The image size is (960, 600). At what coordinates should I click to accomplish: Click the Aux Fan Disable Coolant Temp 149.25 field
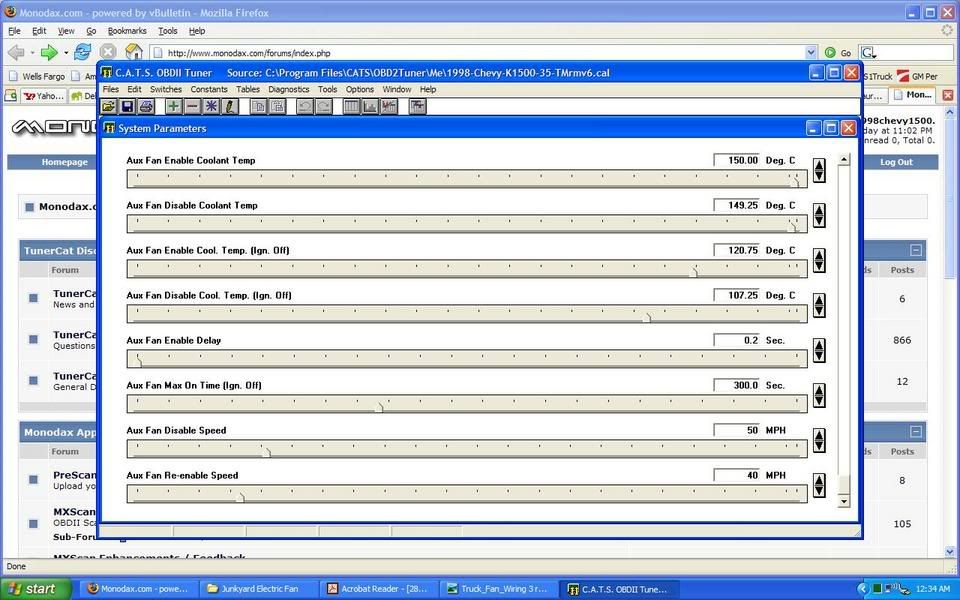coord(736,205)
